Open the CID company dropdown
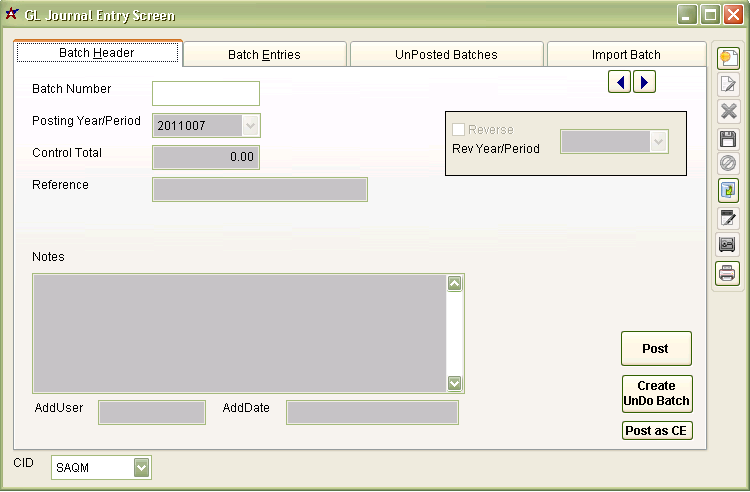This screenshot has width=750, height=492. point(142,467)
